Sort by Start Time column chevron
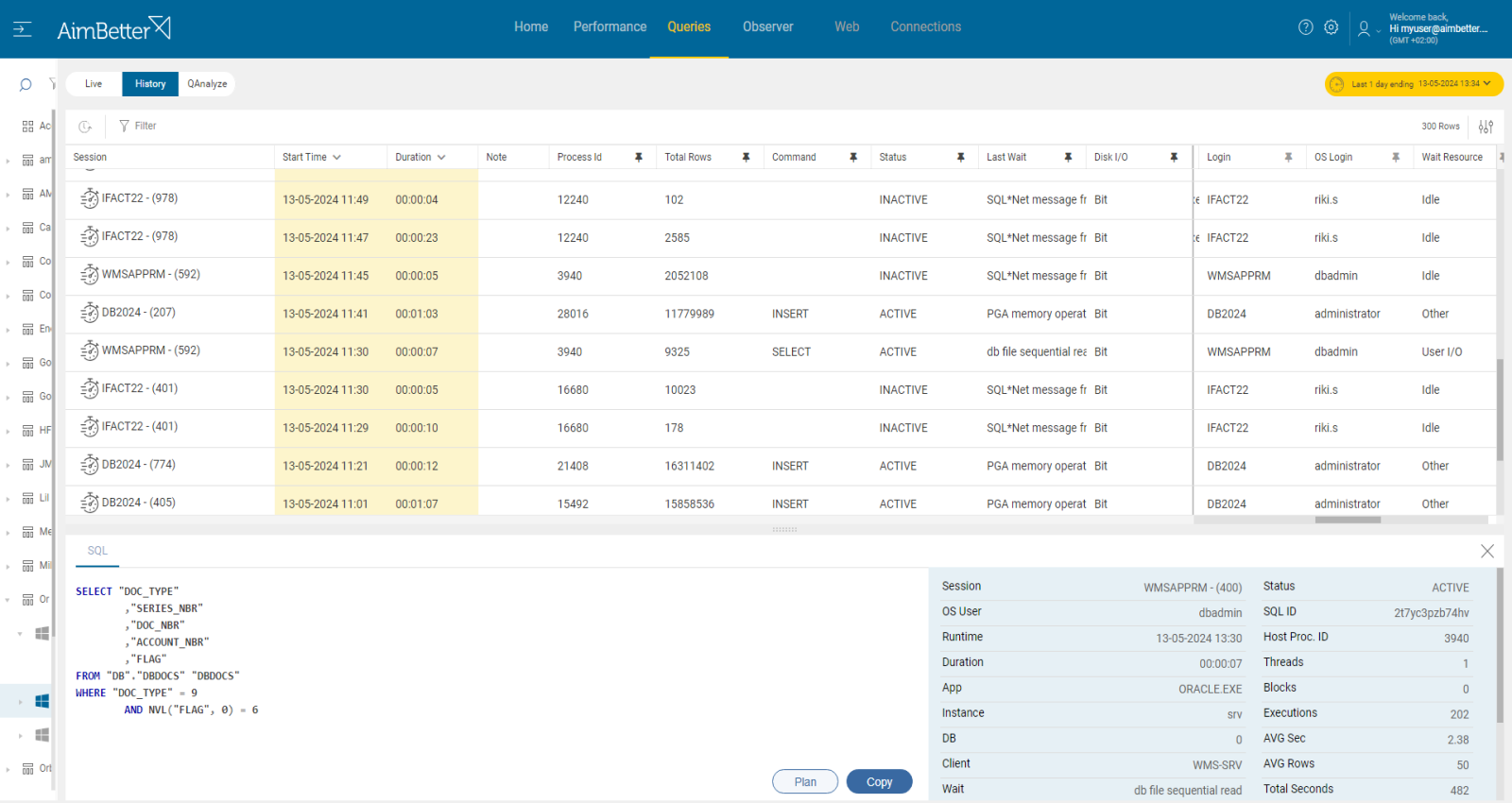1512x803 pixels. pyautogui.click(x=336, y=158)
